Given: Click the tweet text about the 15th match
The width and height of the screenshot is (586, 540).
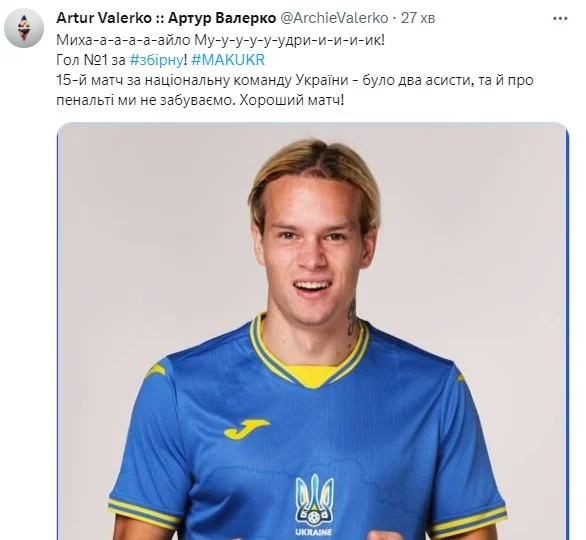Looking at the screenshot, I should pyautogui.click(x=294, y=90).
